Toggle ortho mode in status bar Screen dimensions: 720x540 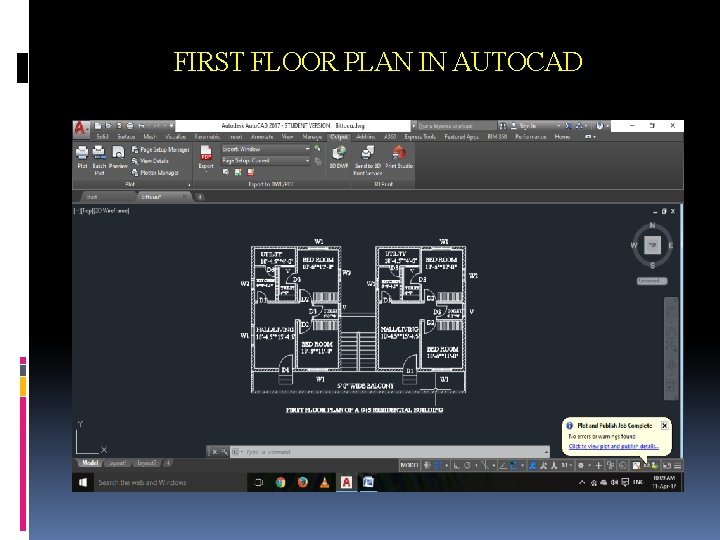point(456,465)
